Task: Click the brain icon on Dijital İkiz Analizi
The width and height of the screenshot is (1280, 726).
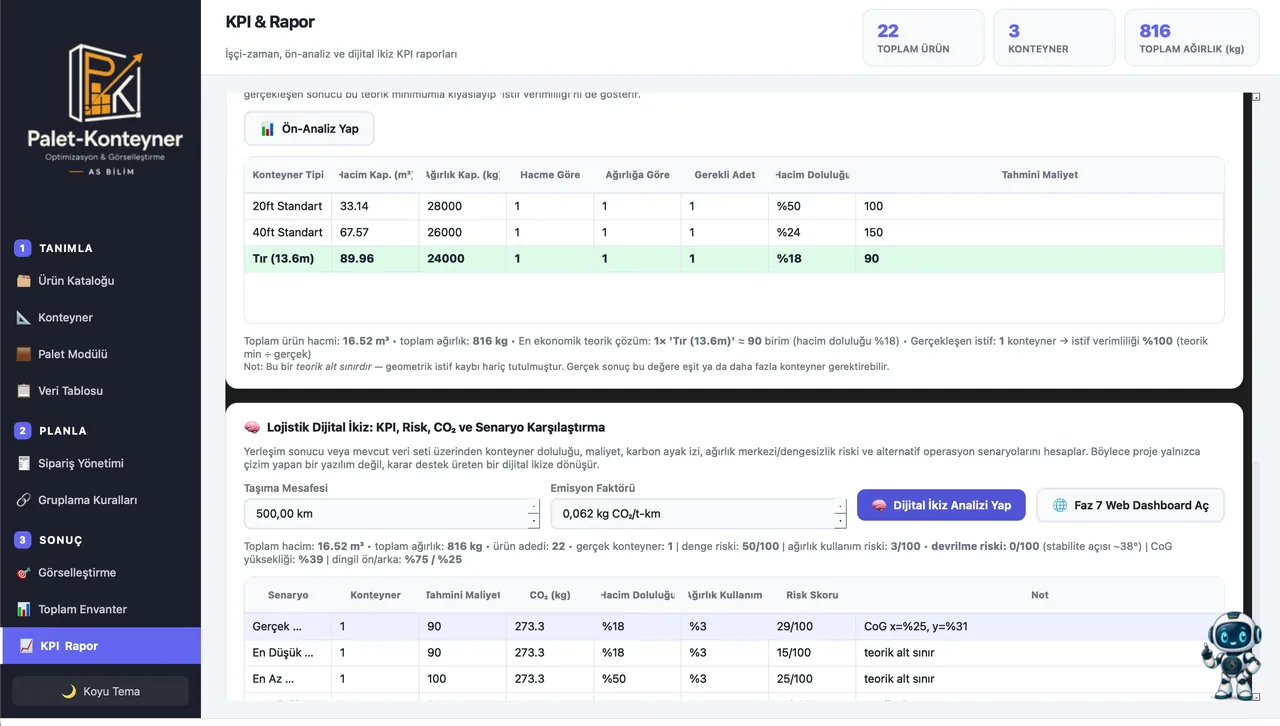Action: 880,505
